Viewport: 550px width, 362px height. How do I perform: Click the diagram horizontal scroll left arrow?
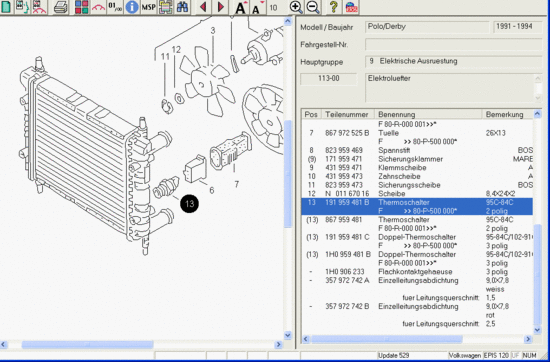click(4, 344)
